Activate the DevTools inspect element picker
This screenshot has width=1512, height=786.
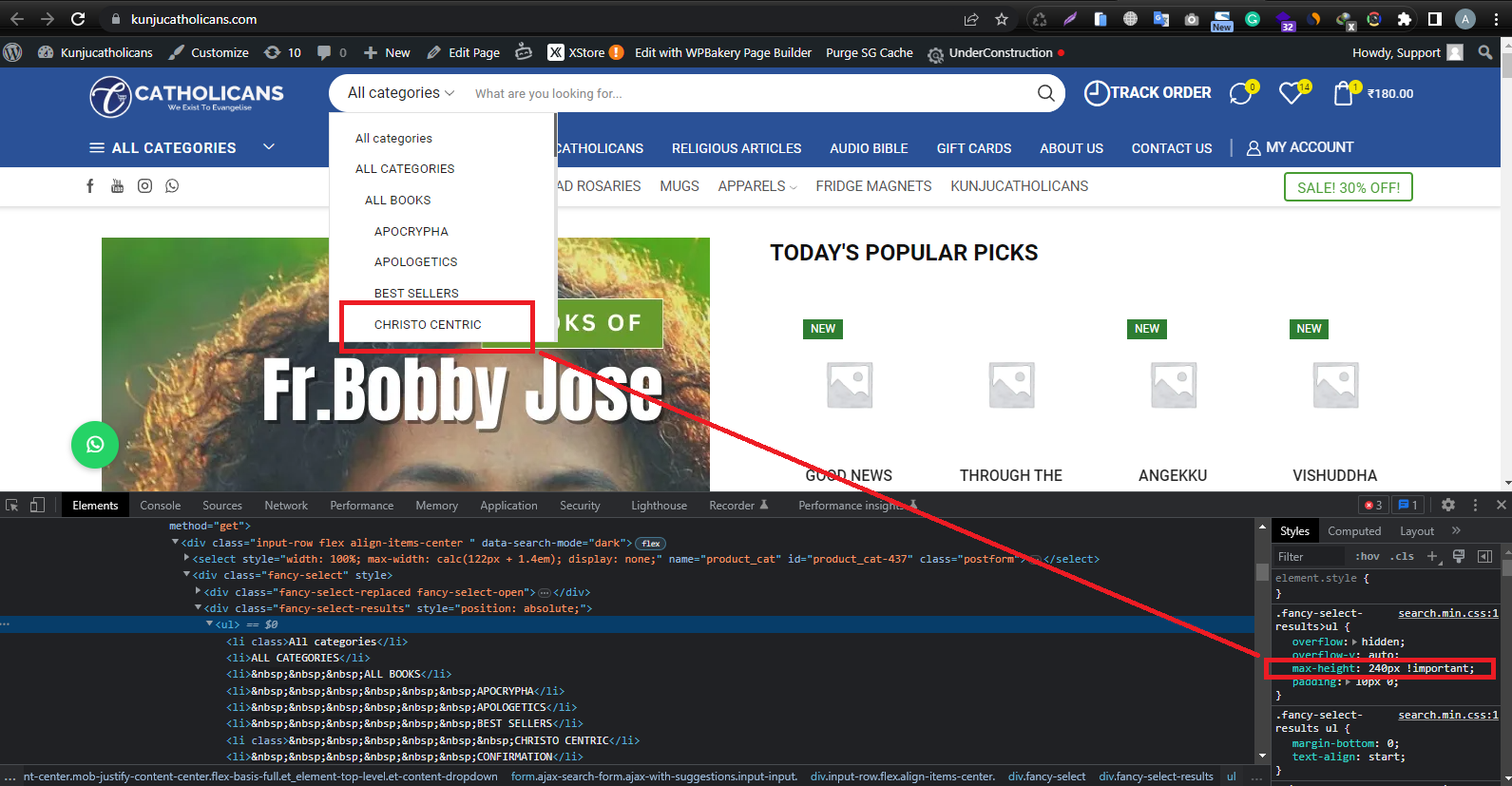pos(12,506)
